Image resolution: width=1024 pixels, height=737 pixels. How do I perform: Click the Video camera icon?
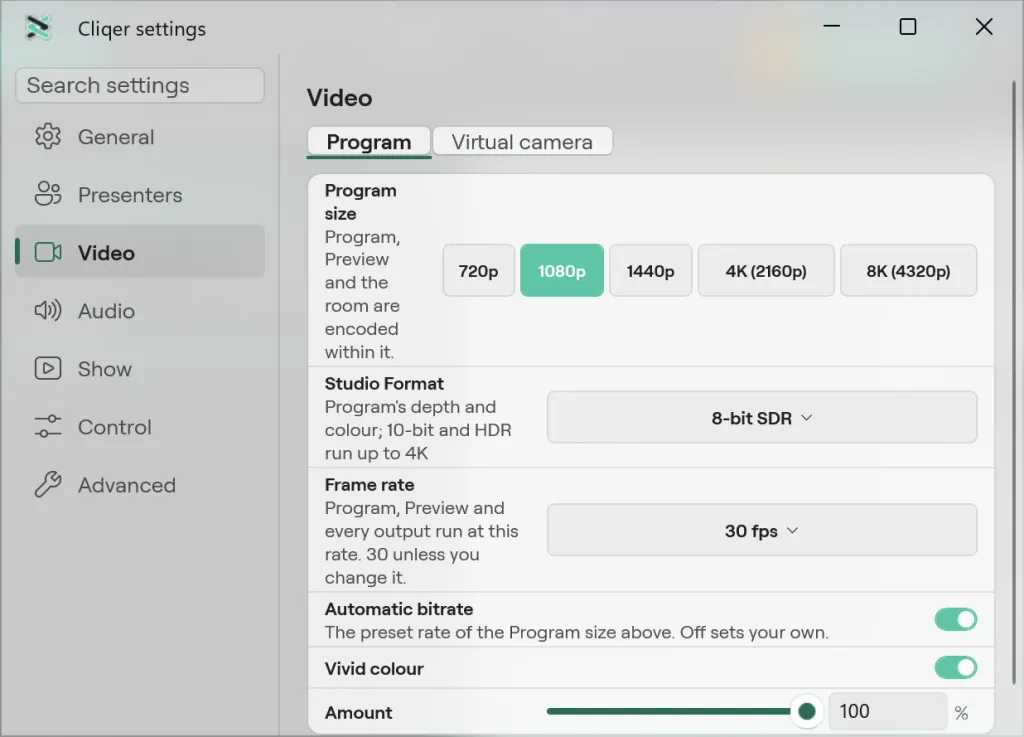(x=48, y=253)
